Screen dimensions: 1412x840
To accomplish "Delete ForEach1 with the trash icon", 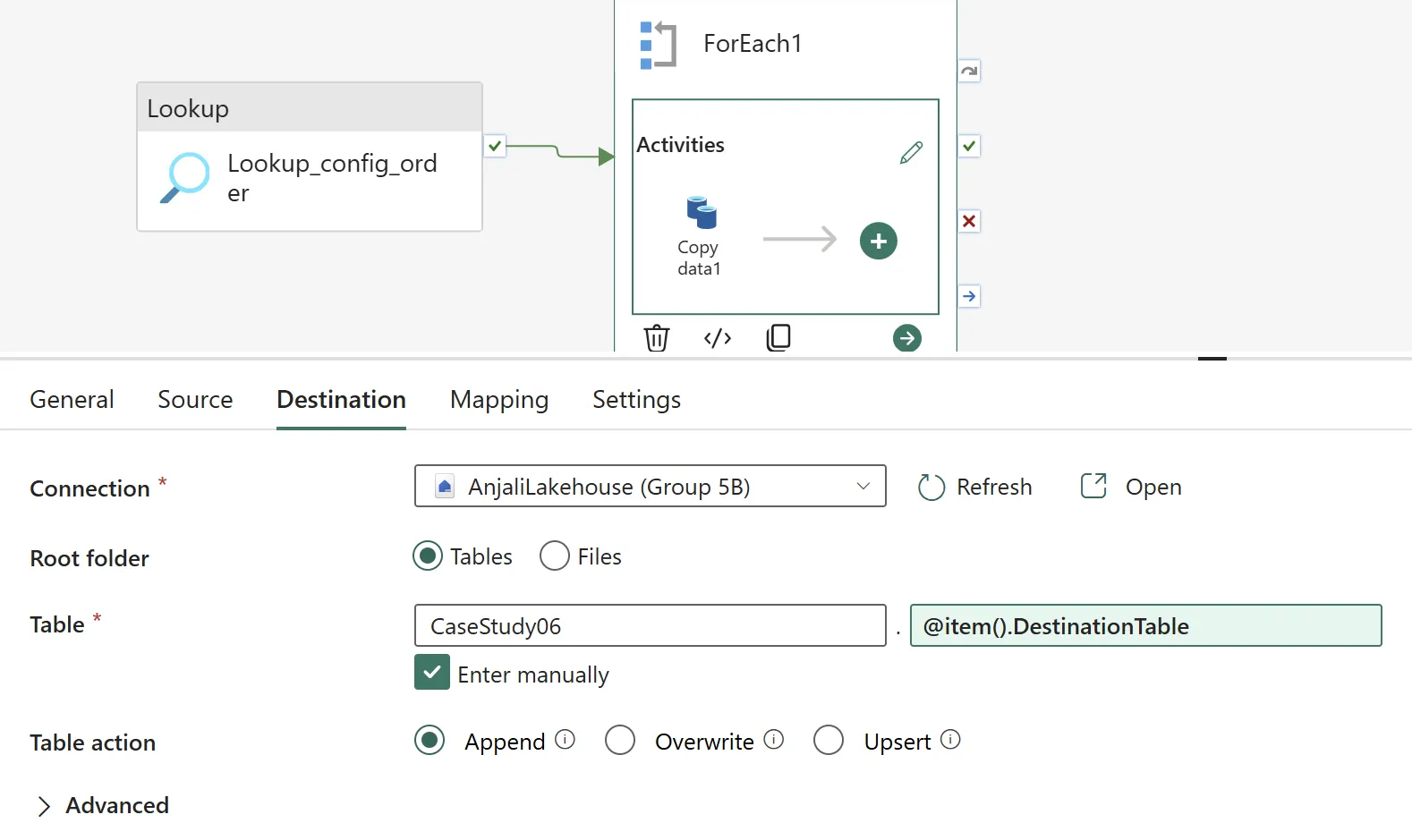I will (x=657, y=338).
